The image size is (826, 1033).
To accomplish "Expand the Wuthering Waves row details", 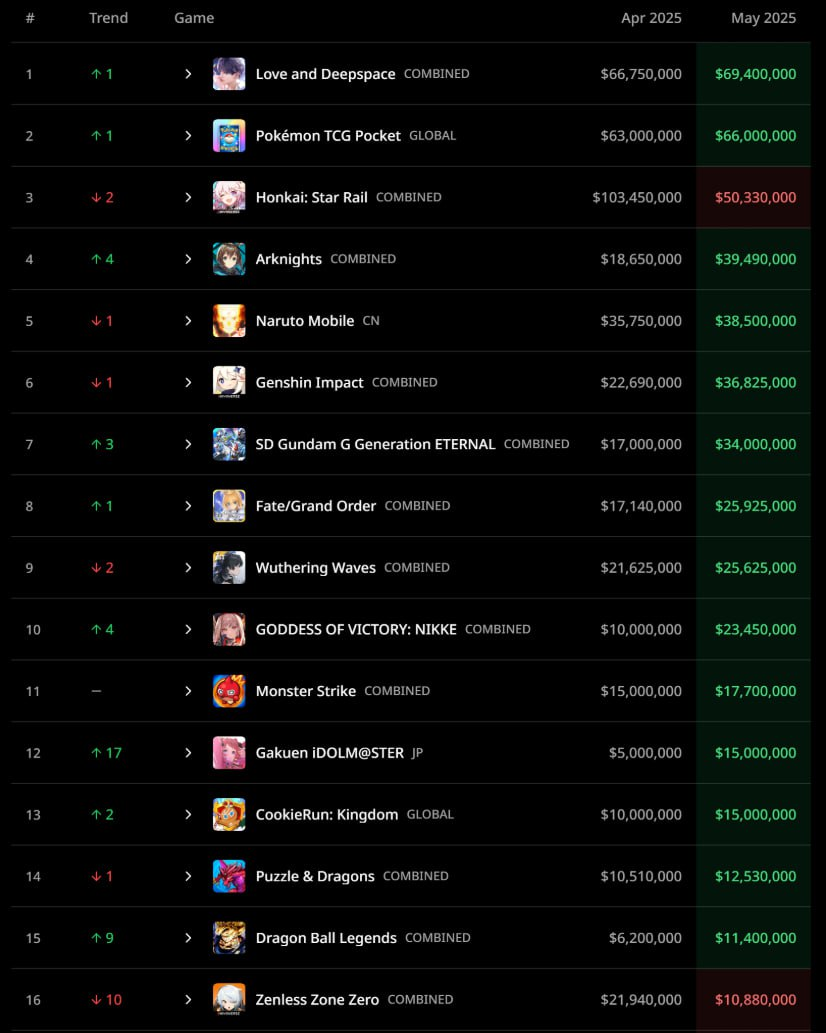I will pyautogui.click(x=188, y=568).
